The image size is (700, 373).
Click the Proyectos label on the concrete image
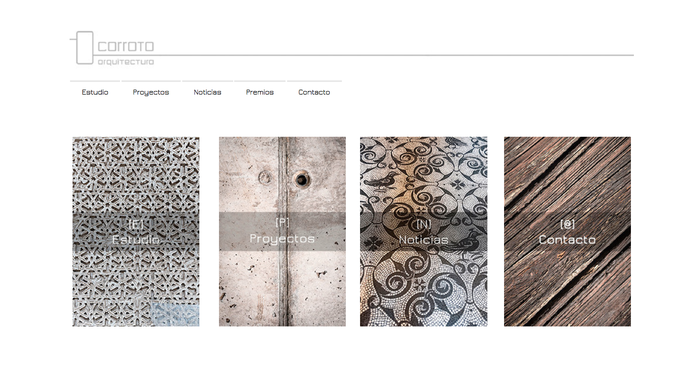[282, 239]
